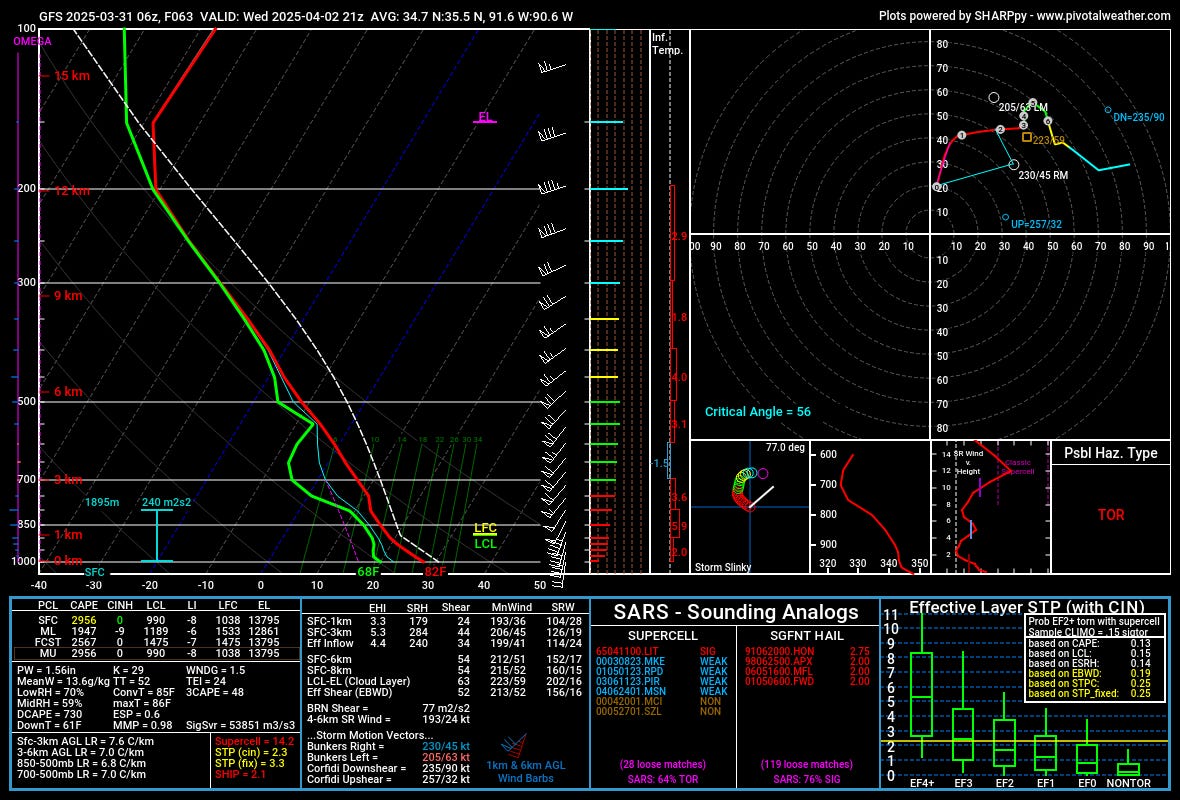
Task: Click the EF4+ green box in STP boxplot
Action: (x=921, y=694)
